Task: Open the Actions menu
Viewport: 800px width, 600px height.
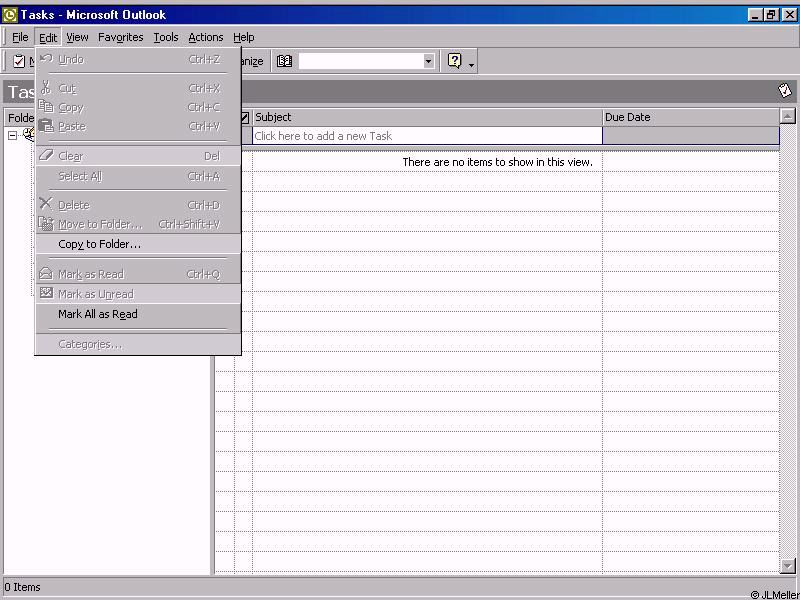Action: coord(206,37)
